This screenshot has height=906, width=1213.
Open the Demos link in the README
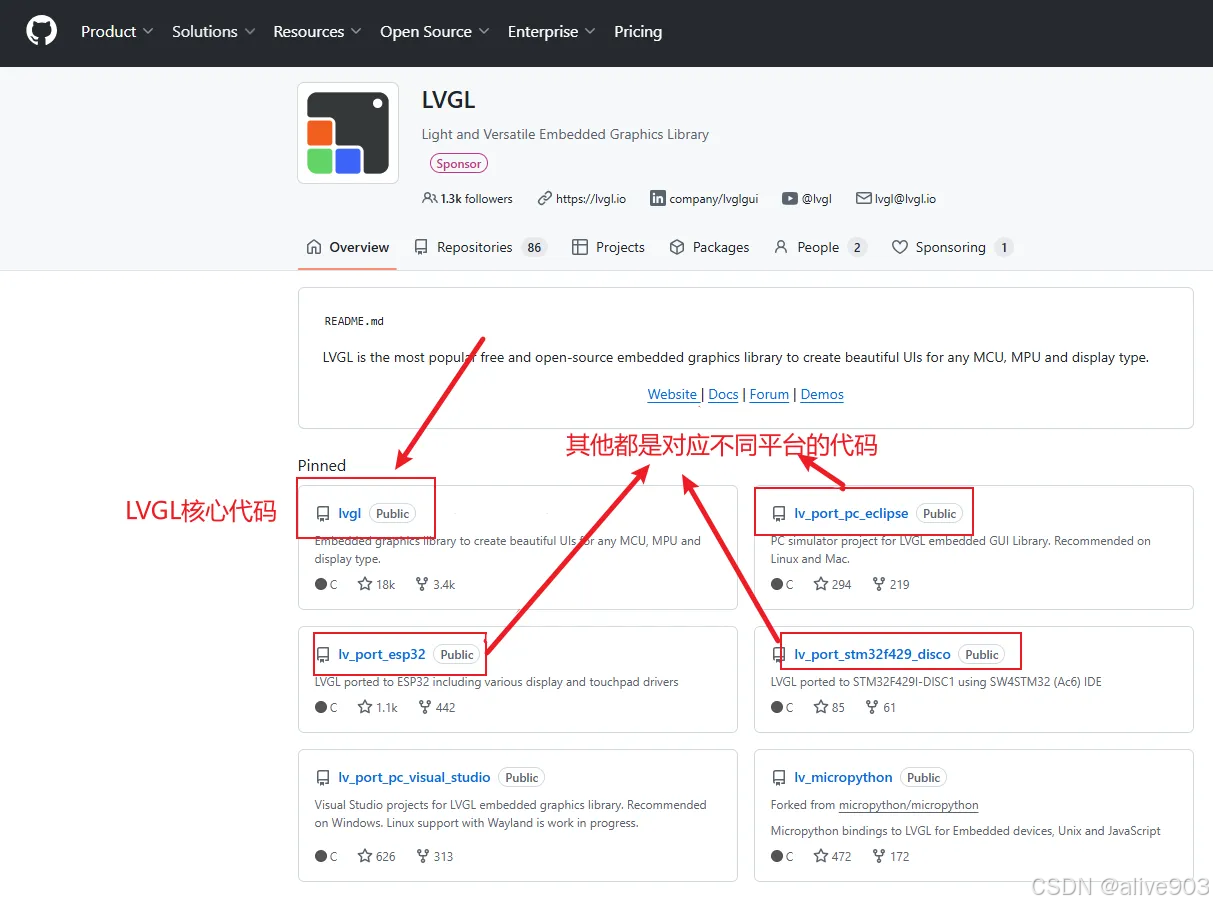[x=822, y=395]
